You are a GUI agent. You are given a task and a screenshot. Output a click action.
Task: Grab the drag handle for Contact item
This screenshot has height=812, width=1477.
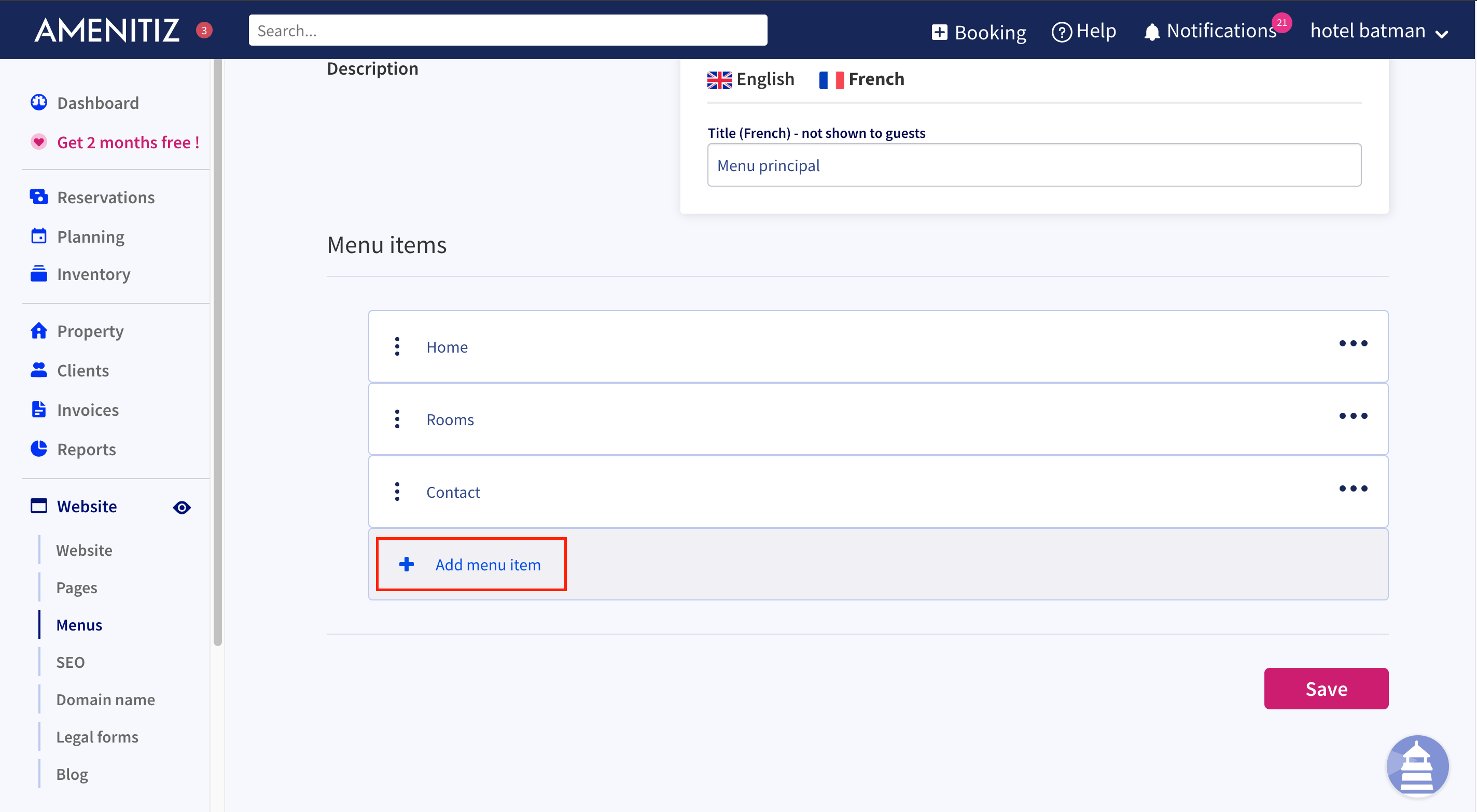pyautogui.click(x=397, y=492)
